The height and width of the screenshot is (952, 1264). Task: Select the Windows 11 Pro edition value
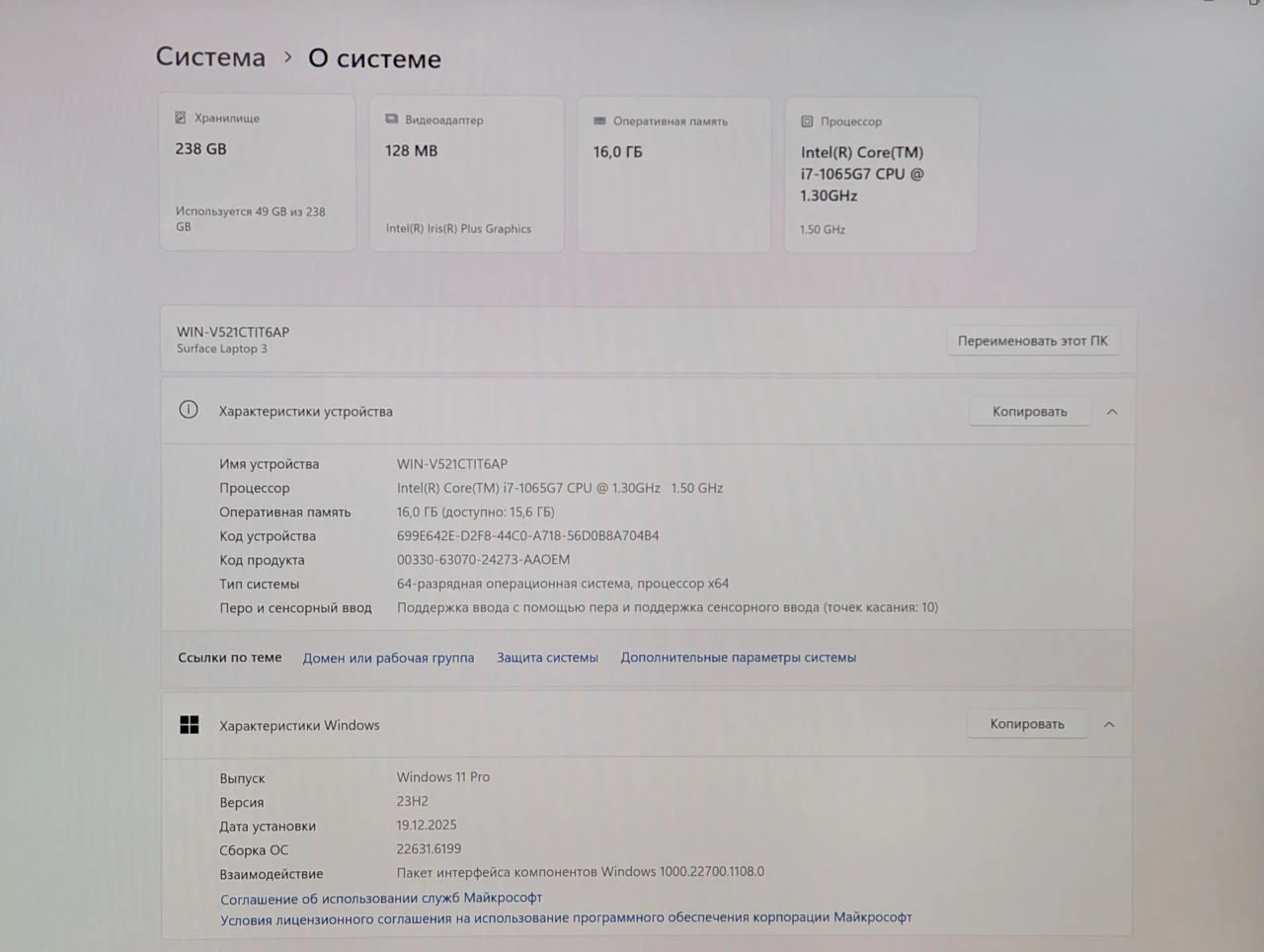[443, 777]
